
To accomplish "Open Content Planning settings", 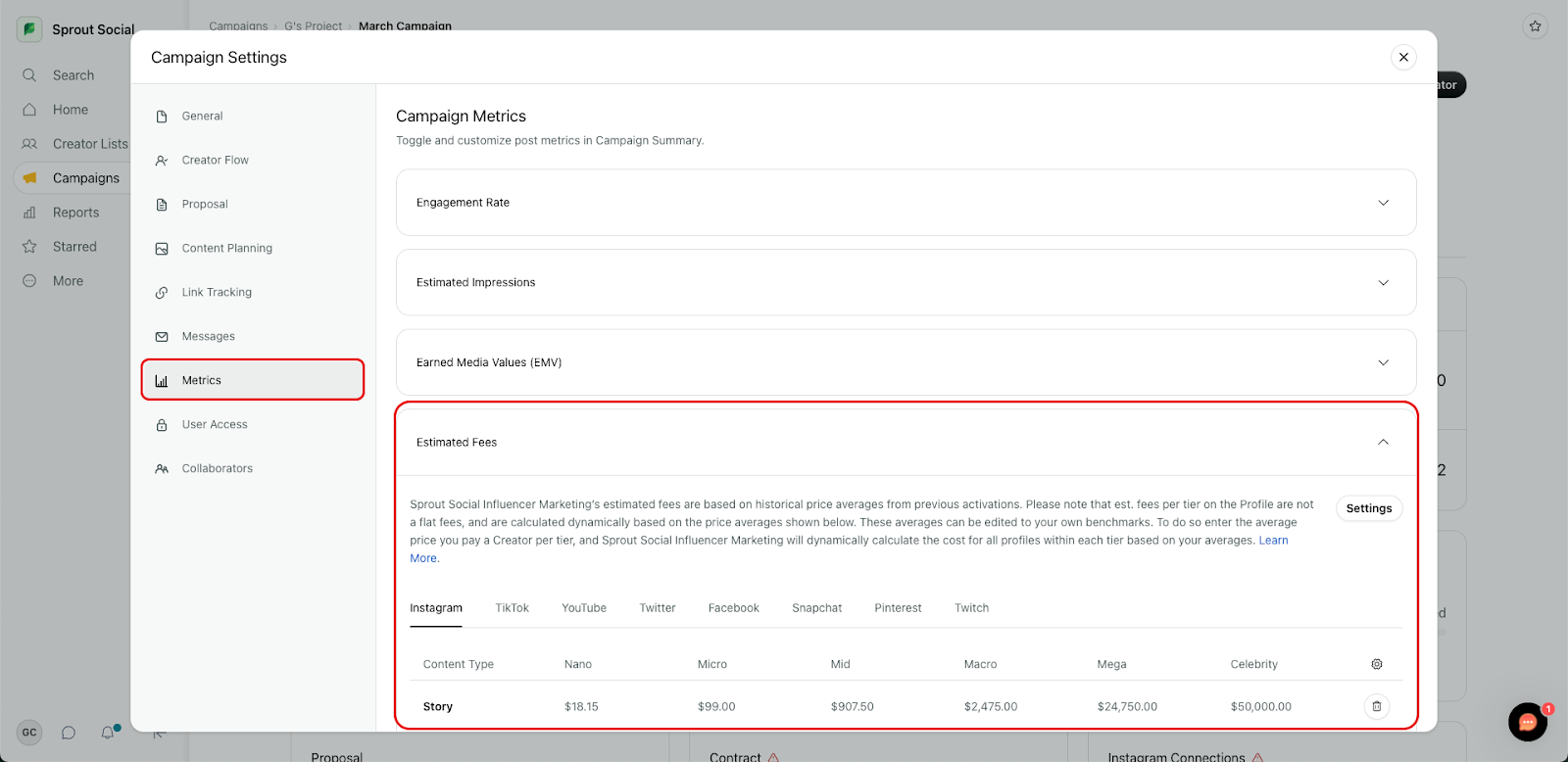I will (253, 248).
